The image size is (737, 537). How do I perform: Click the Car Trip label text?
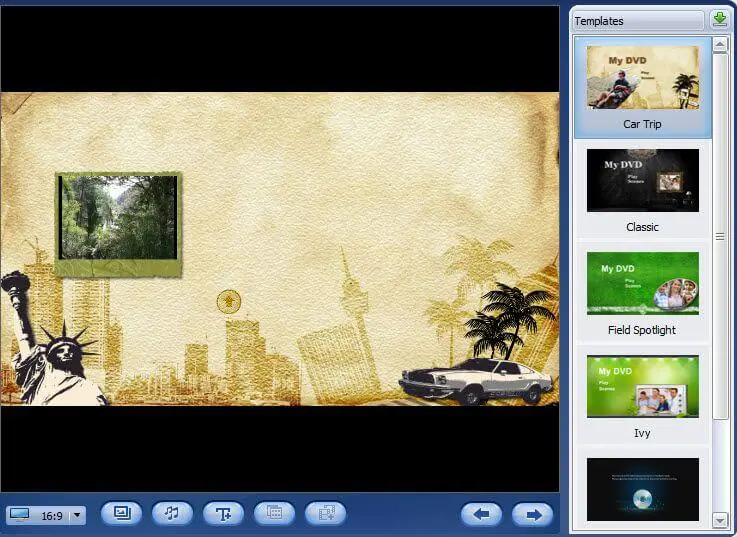click(x=642, y=124)
